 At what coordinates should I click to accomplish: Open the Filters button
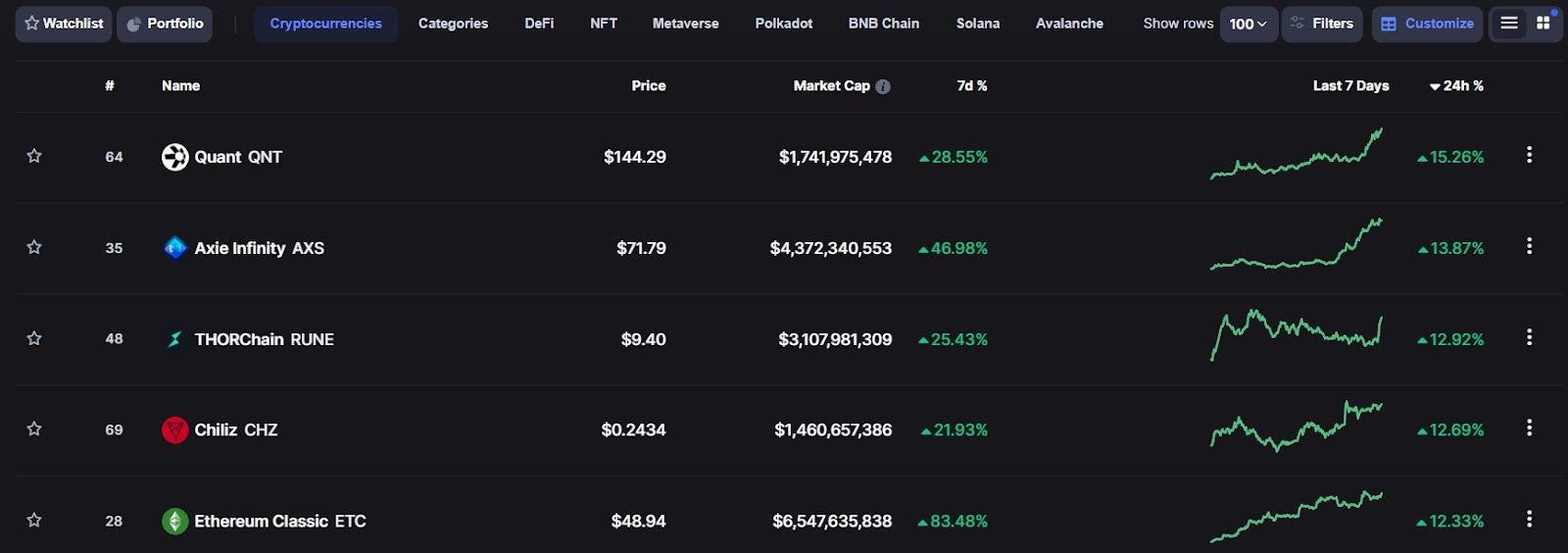point(1322,24)
